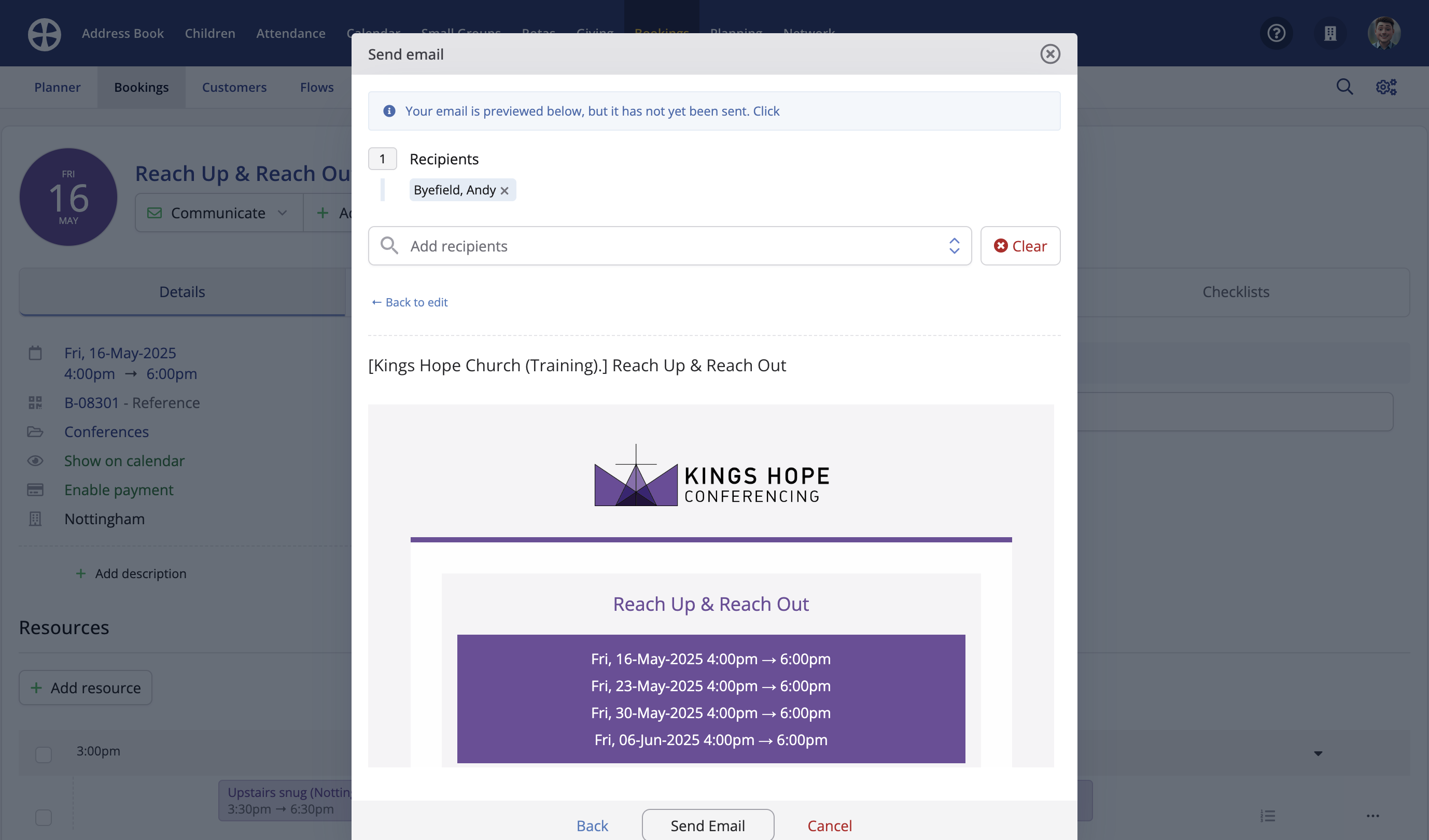Expand the Add recipients dropdown arrows
Viewport: 1429px width, 840px height.
954,246
